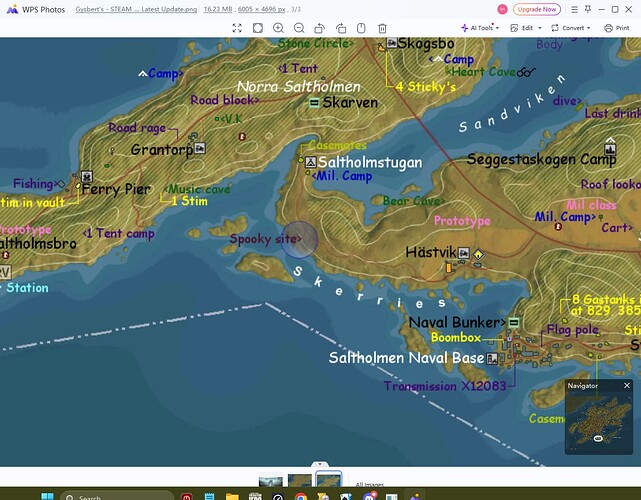Collapse the filmstrip with arrow handle

tap(320, 464)
